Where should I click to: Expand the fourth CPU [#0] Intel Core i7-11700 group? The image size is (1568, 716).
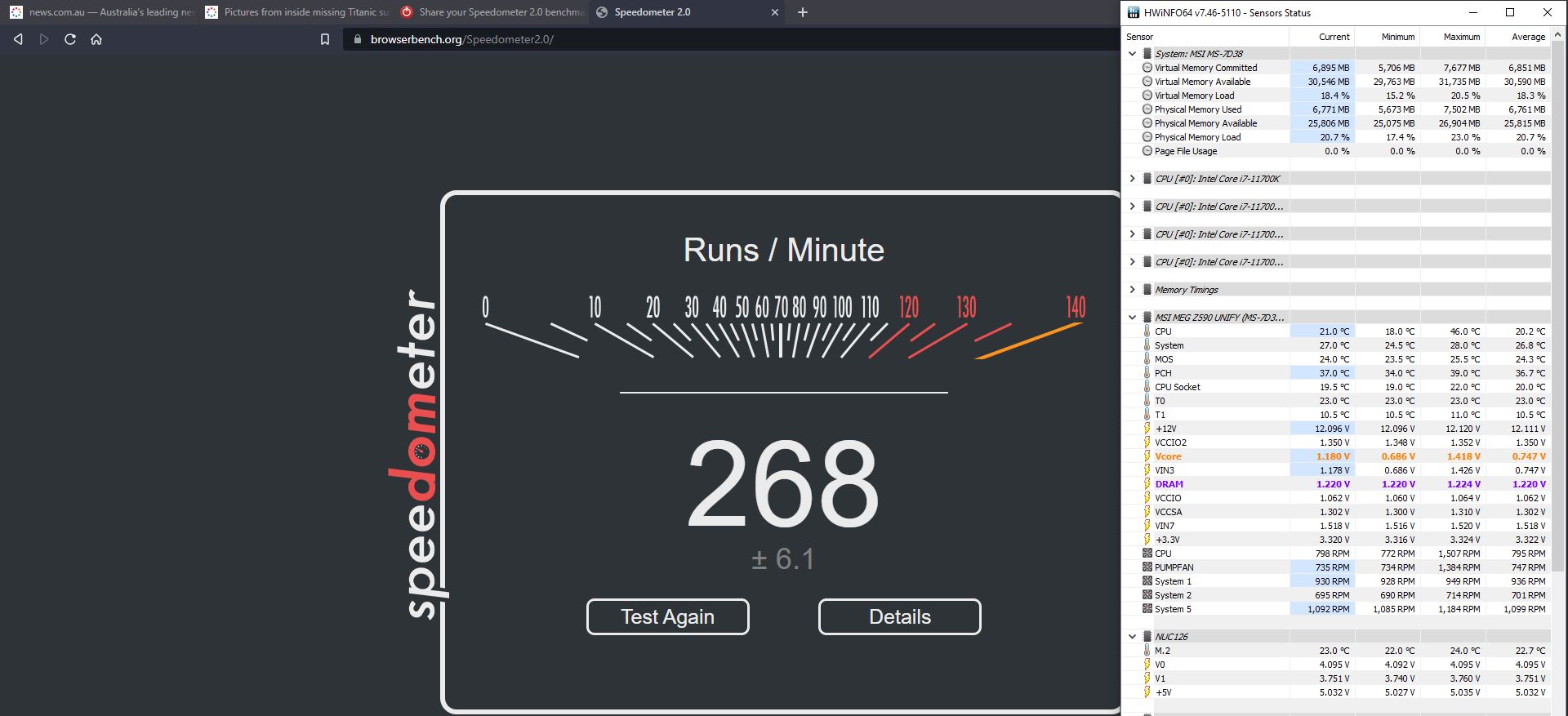[1132, 262]
